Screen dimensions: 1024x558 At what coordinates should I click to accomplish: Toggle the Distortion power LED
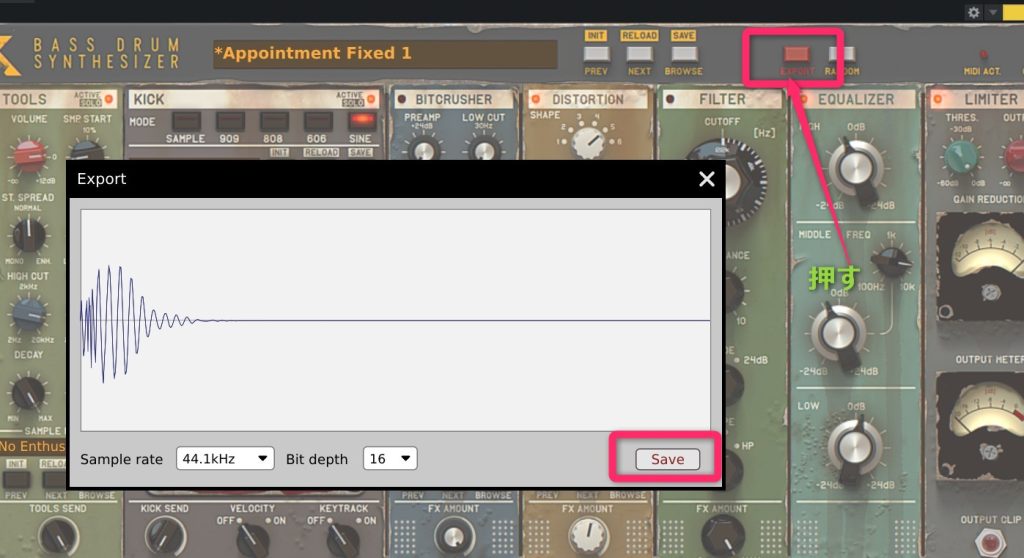tap(534, 99)
